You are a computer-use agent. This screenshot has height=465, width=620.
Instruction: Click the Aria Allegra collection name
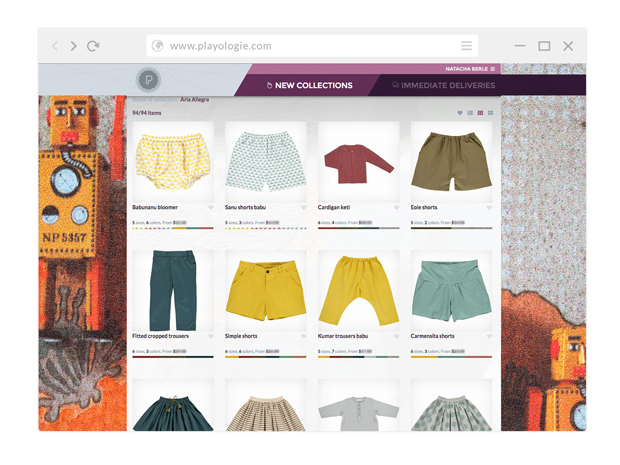[x=195, y=100]
